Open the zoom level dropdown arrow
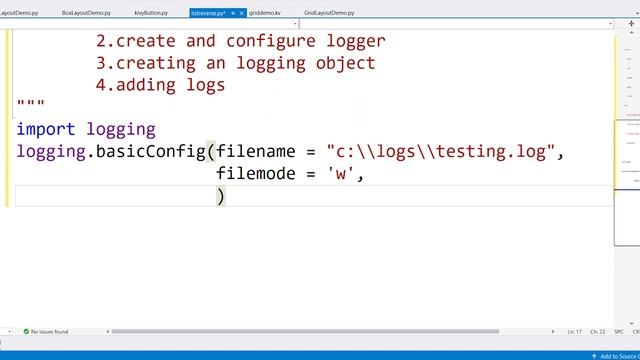Image resolution: width=640 pixels, height=360 pixels. [x=9, y=331]
